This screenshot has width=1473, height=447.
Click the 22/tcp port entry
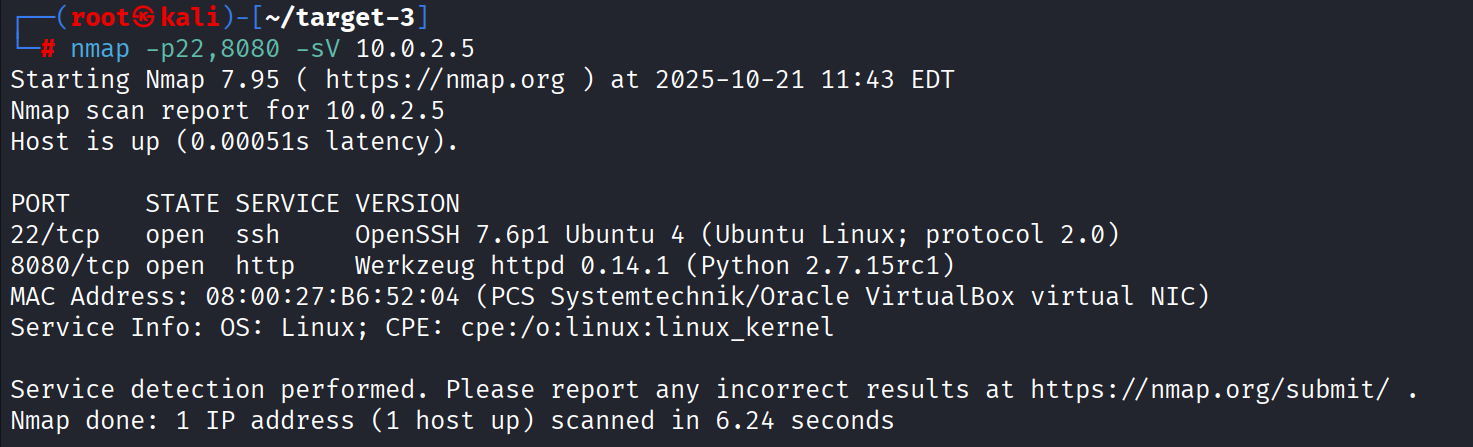pyautogui.click(x=55, y=235)
